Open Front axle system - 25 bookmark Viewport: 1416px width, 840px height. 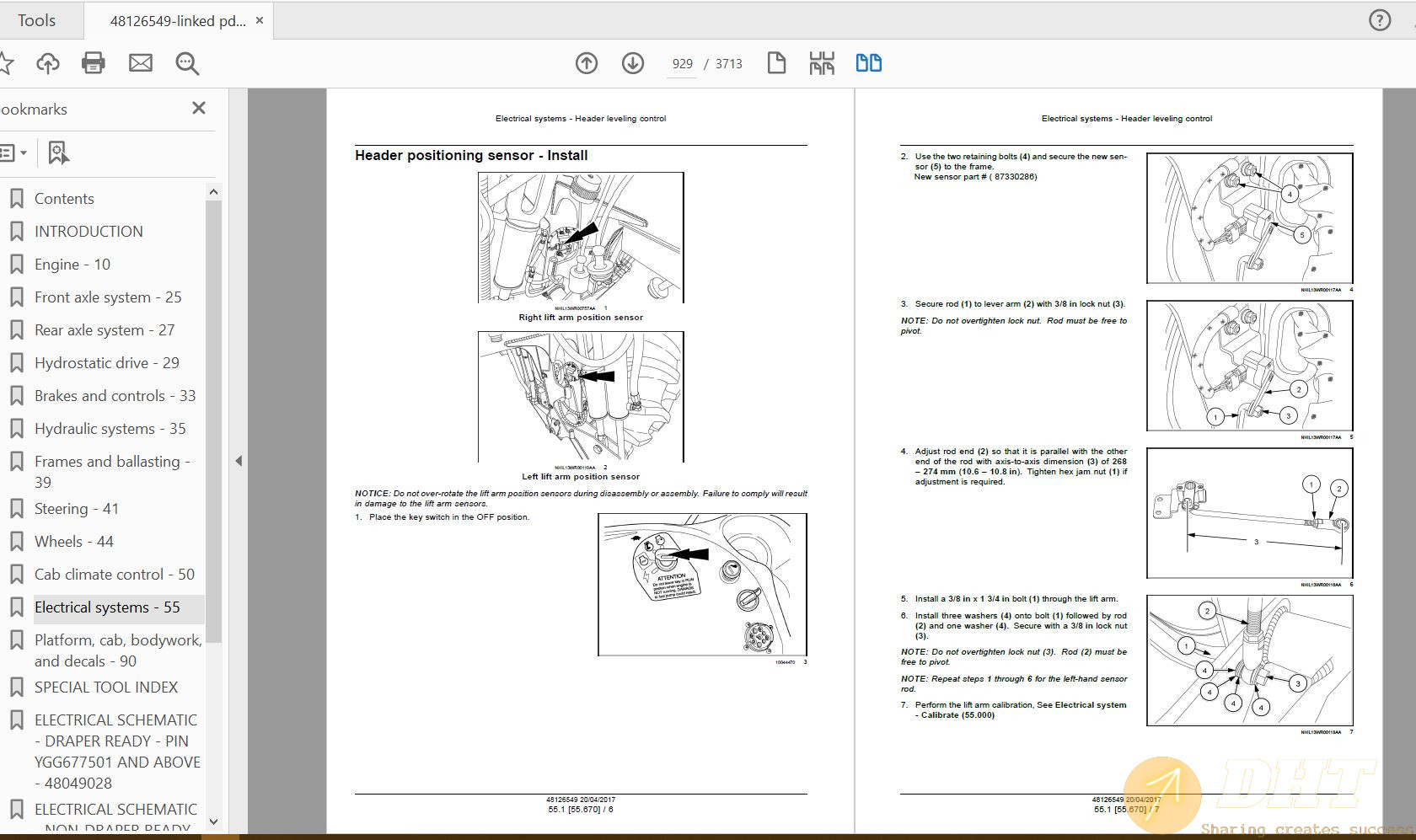tap(108, 297)
